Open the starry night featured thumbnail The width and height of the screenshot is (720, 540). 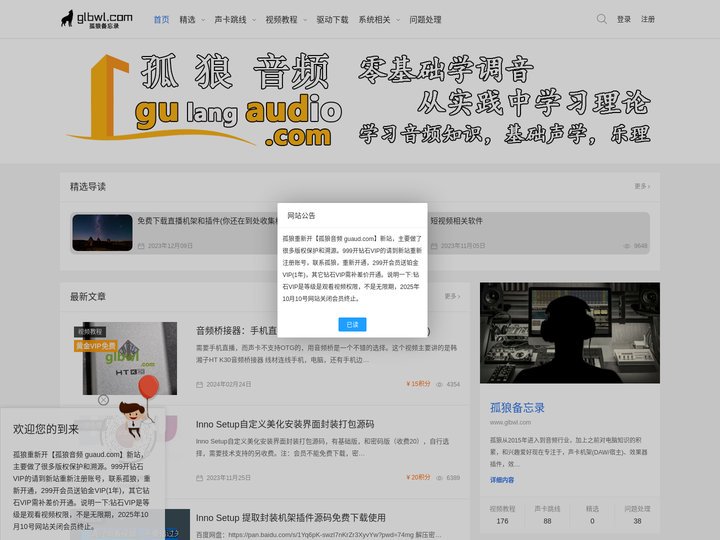click(x=102, y=232)
